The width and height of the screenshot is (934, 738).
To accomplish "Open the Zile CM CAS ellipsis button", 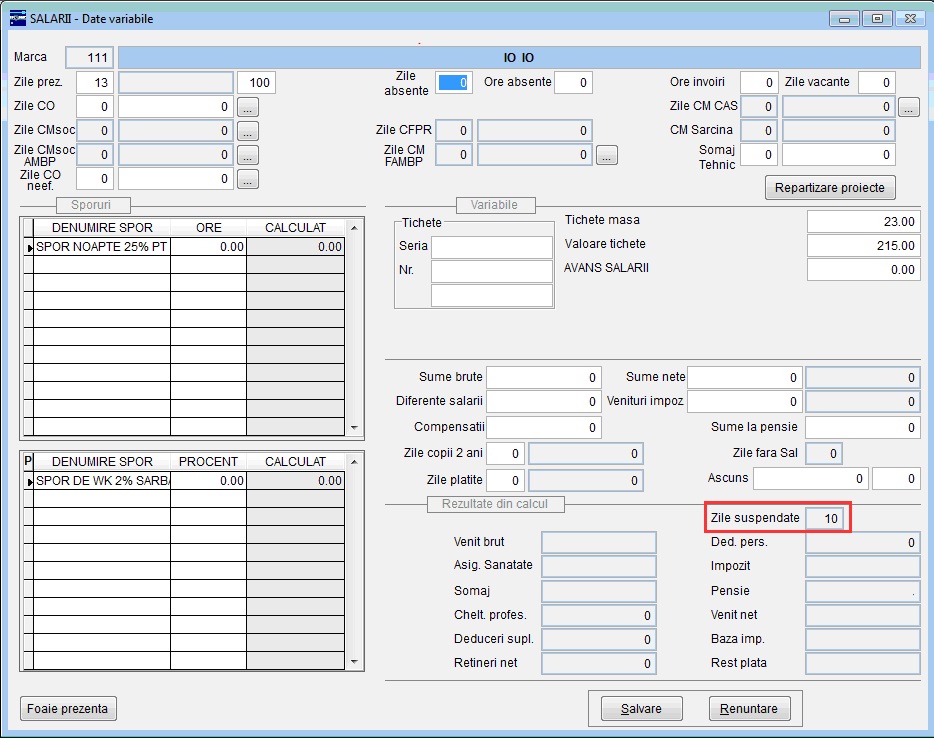I will point(908,107).
